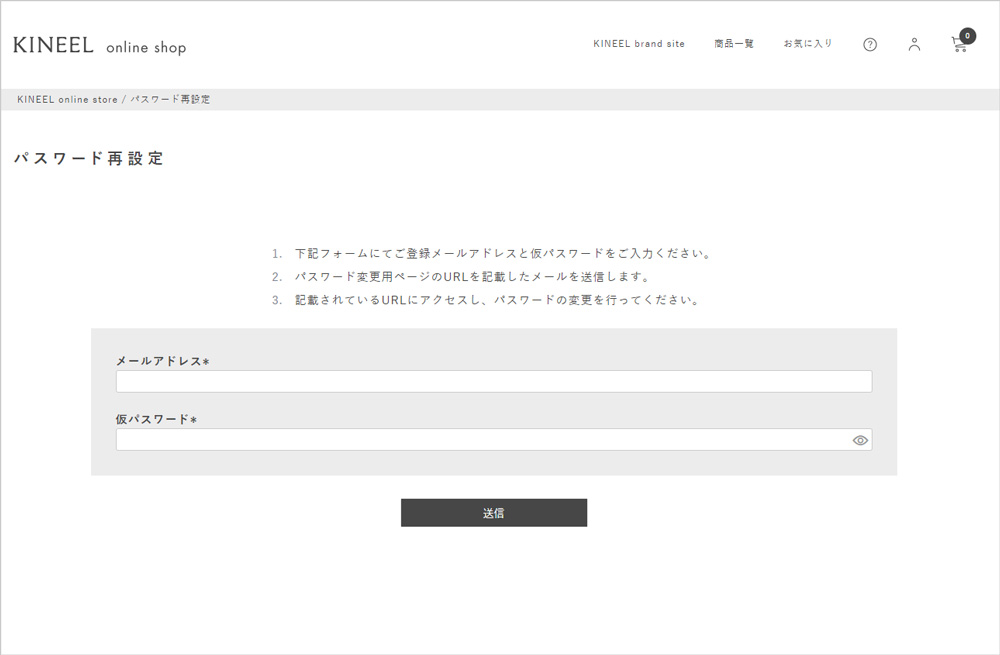Click the メールアドレス field label
1000x655 pixels.
pyautogui.click(x=162, y=361)
